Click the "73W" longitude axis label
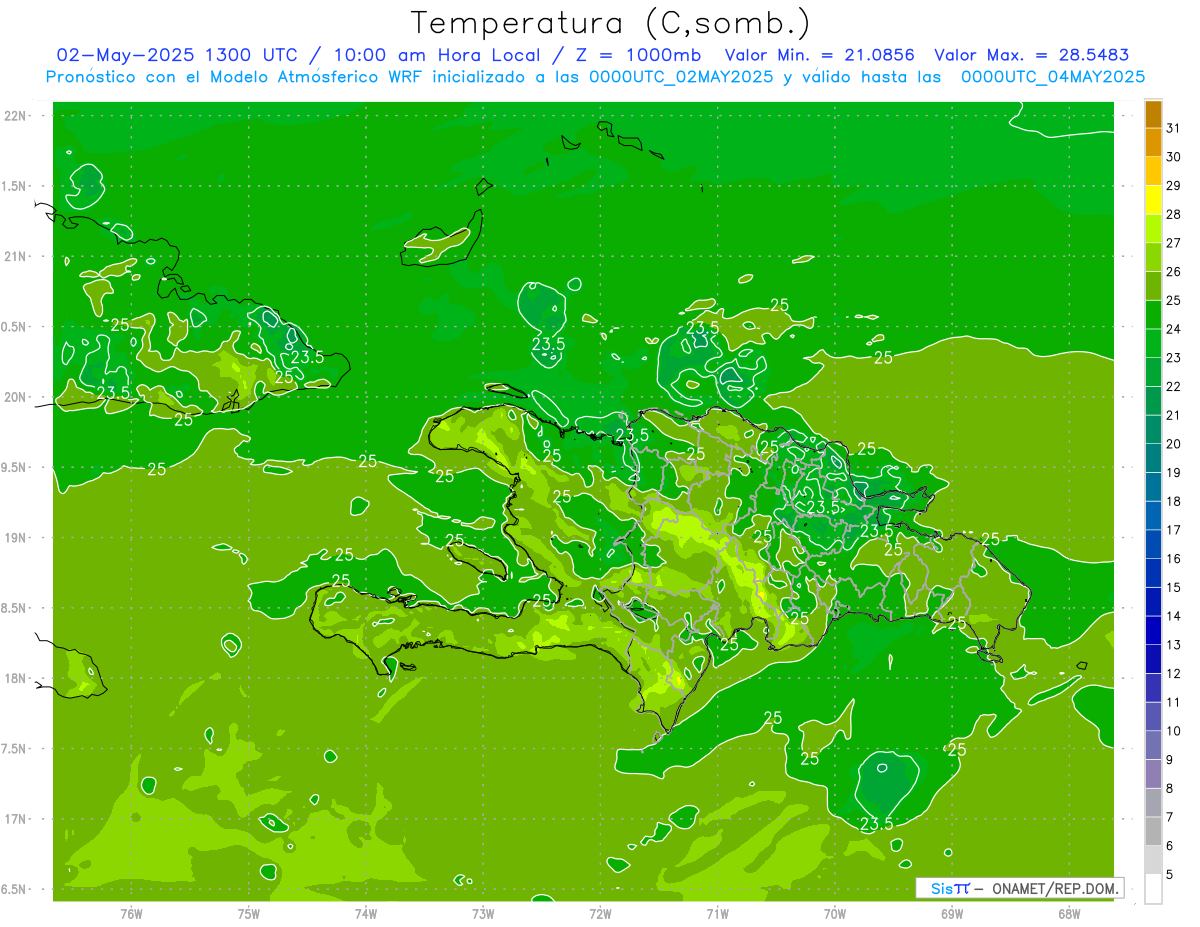 483,913
